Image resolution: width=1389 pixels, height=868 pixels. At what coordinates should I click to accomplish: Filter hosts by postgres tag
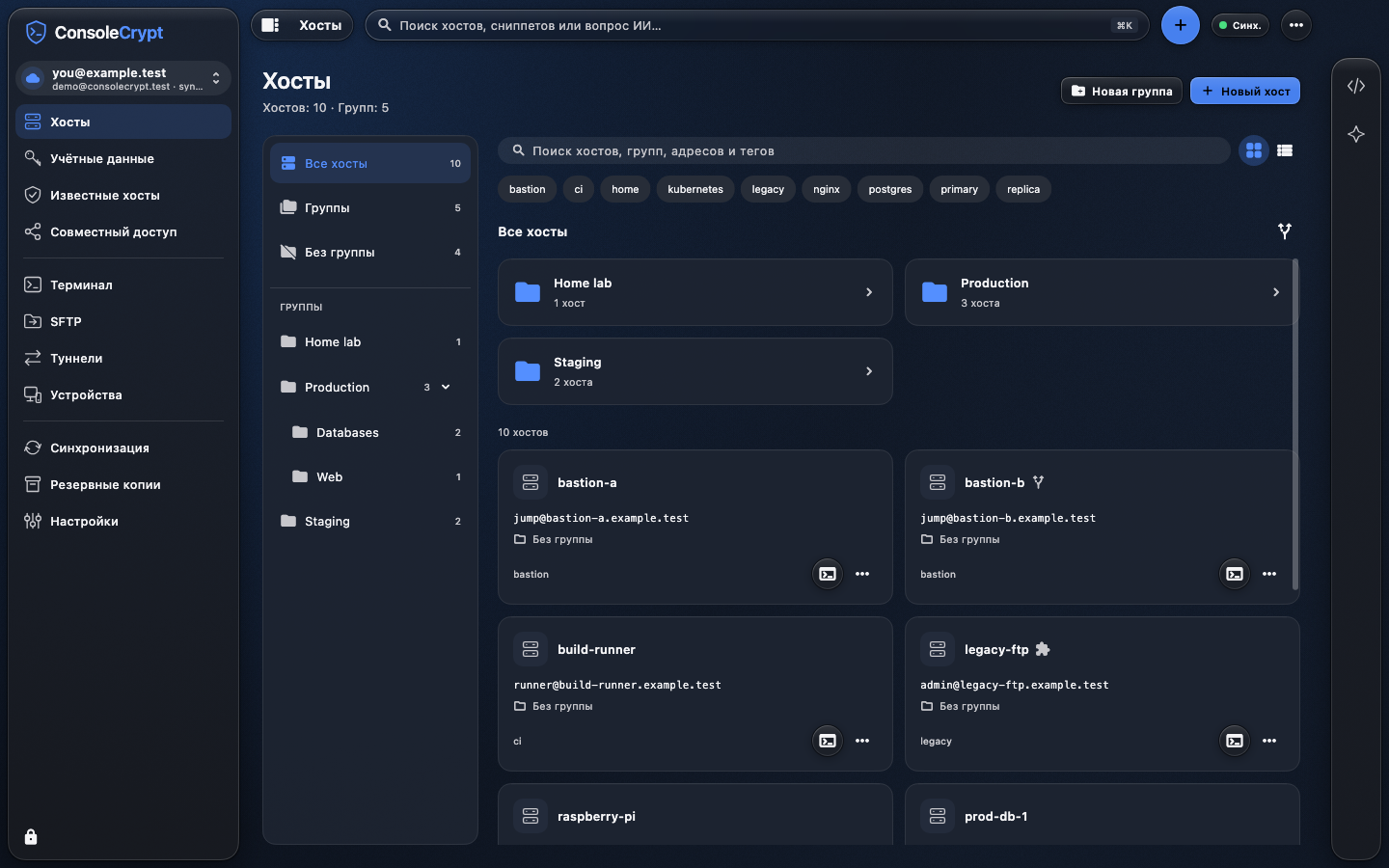(x=890, y=189)
